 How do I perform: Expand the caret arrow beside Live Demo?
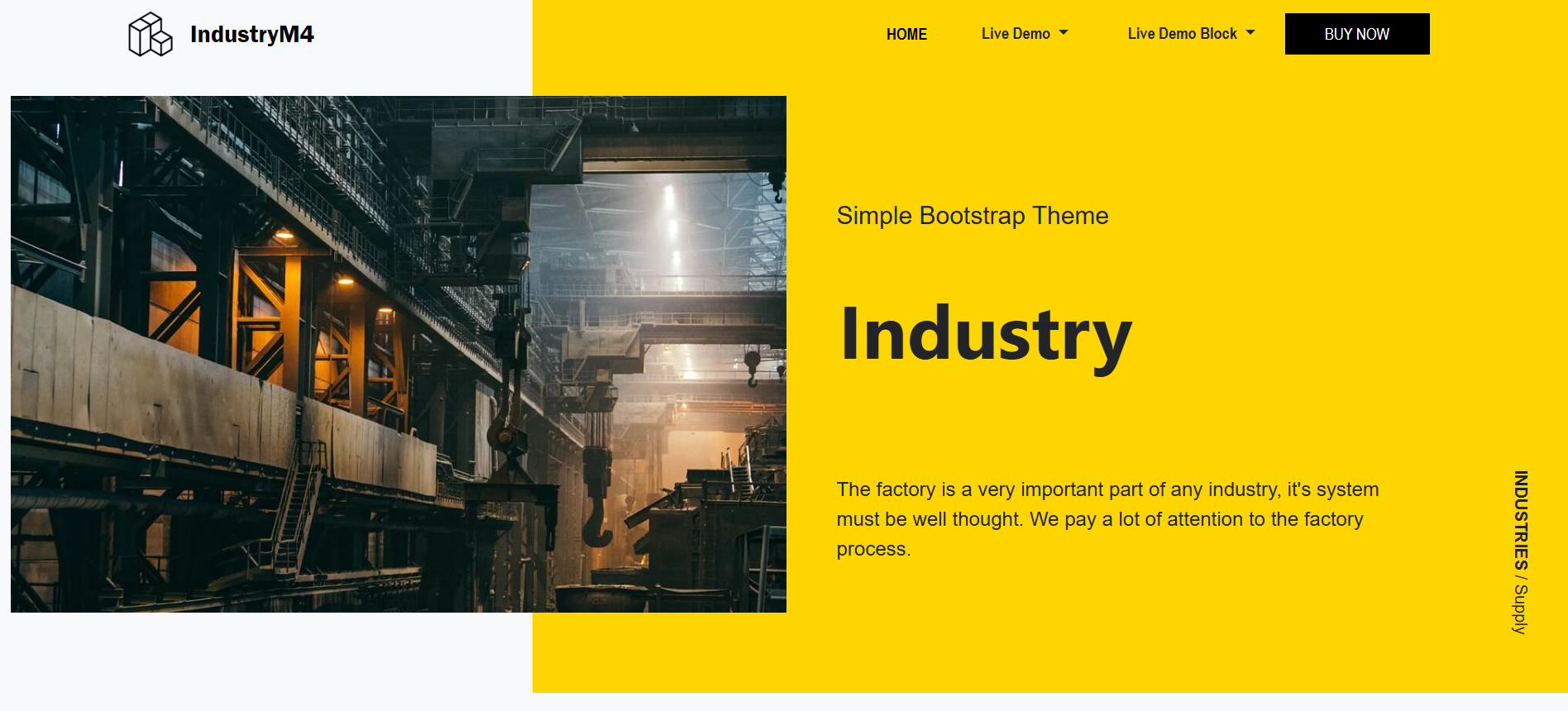[1064, 33]
